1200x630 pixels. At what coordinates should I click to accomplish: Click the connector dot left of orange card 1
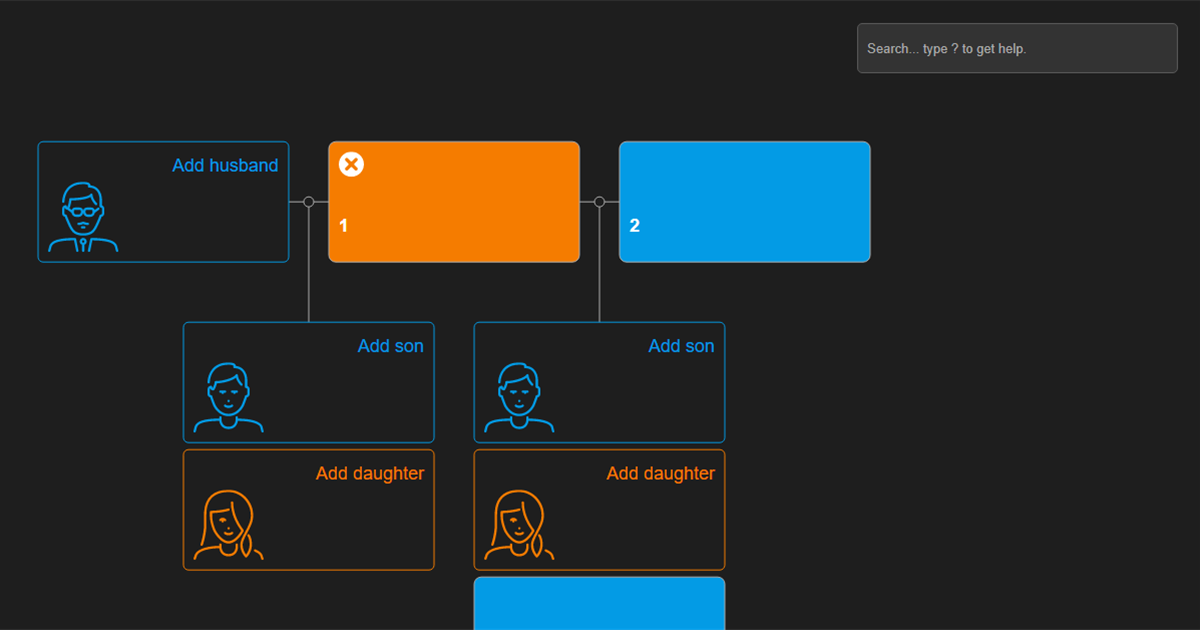(308, 201)
